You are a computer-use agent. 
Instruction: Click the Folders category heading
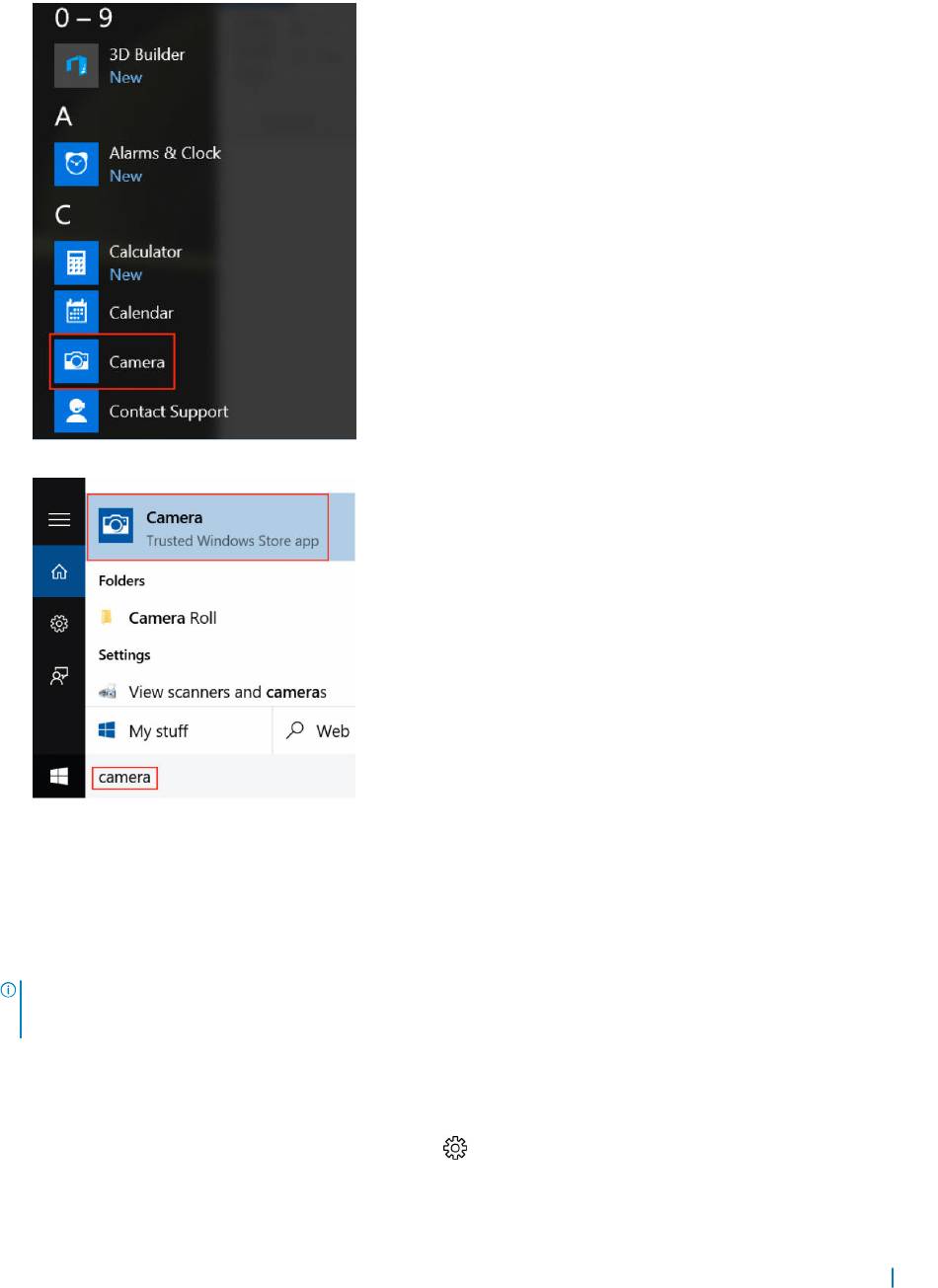point(121,580)
